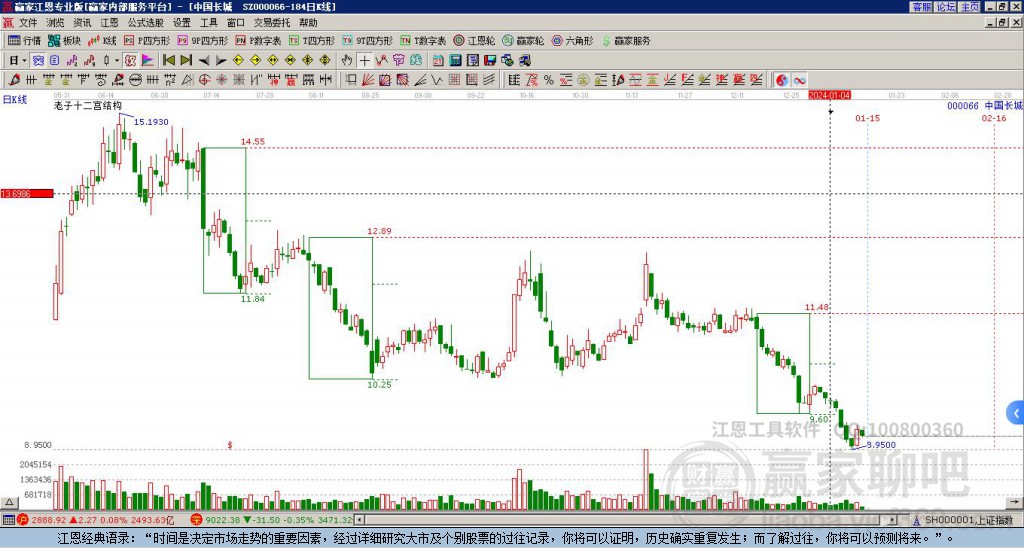Open the 六角形 hexagon tool
1024x548 pixels.
(572, 40)
